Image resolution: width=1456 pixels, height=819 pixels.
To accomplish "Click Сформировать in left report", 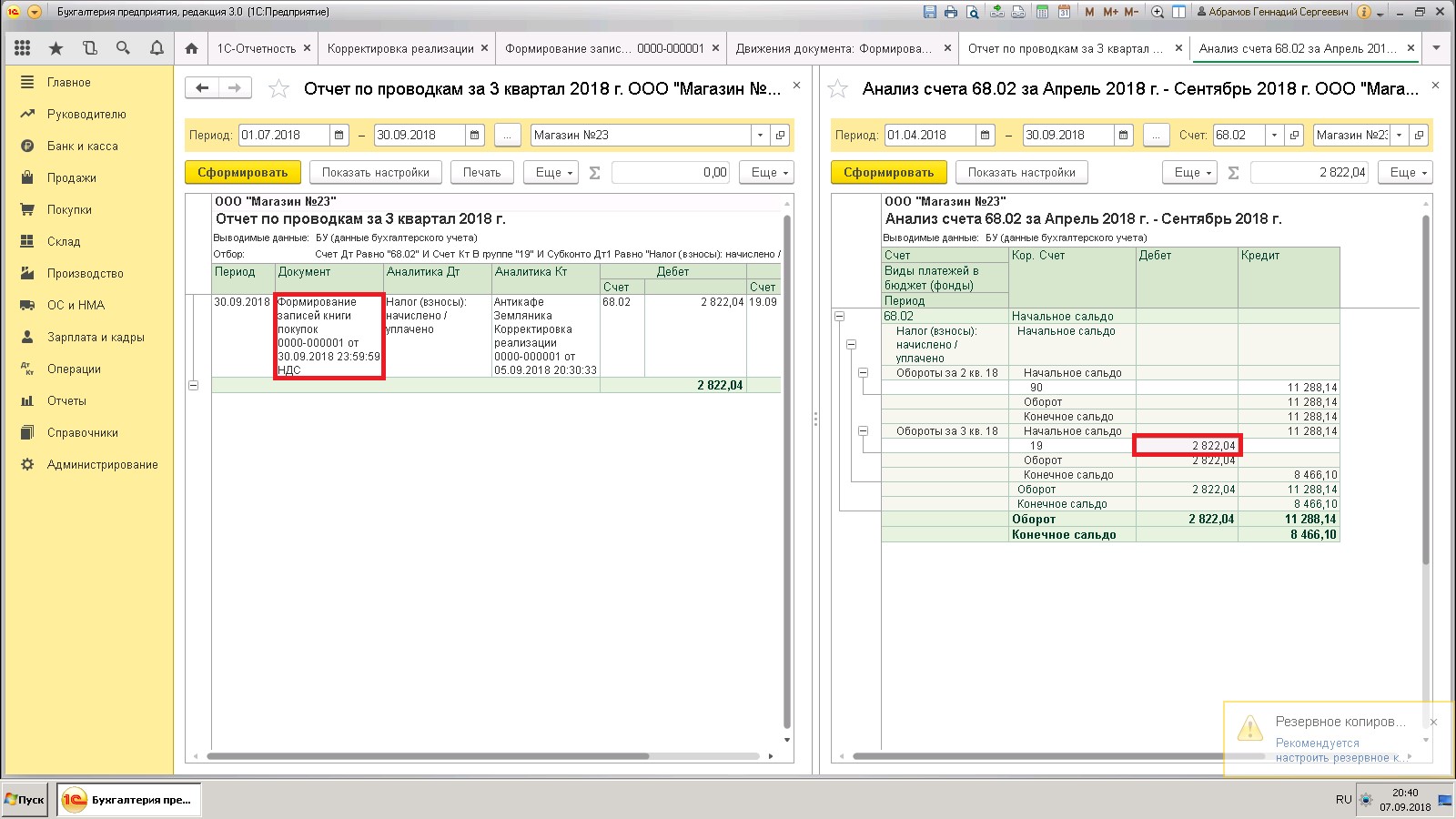I will click(242, 172).
